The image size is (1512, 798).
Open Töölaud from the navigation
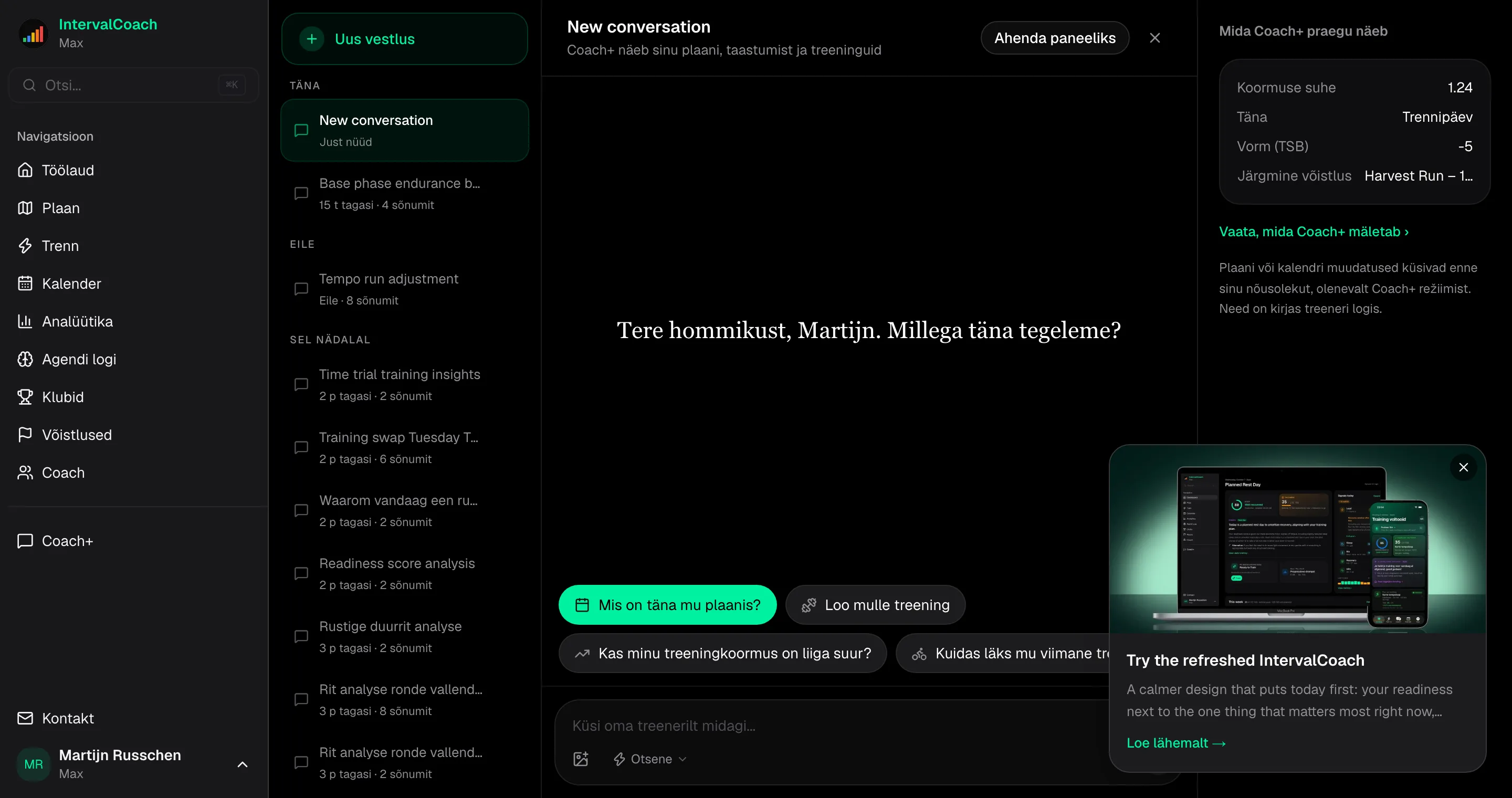134,170
